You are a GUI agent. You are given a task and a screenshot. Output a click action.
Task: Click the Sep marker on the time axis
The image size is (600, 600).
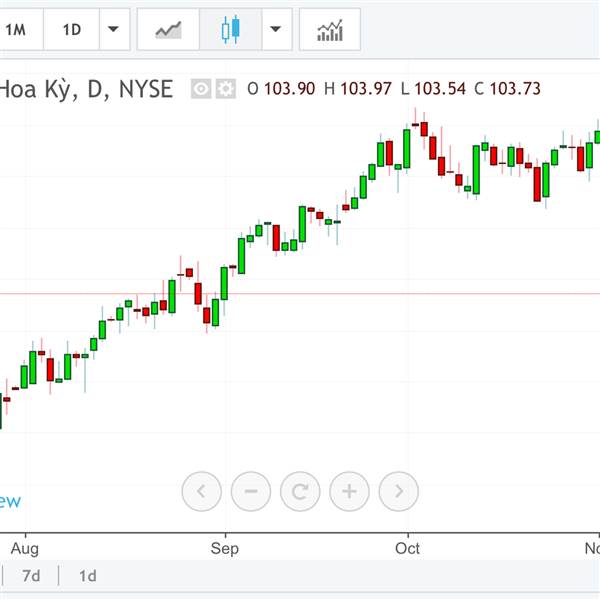tap(225, 549)
